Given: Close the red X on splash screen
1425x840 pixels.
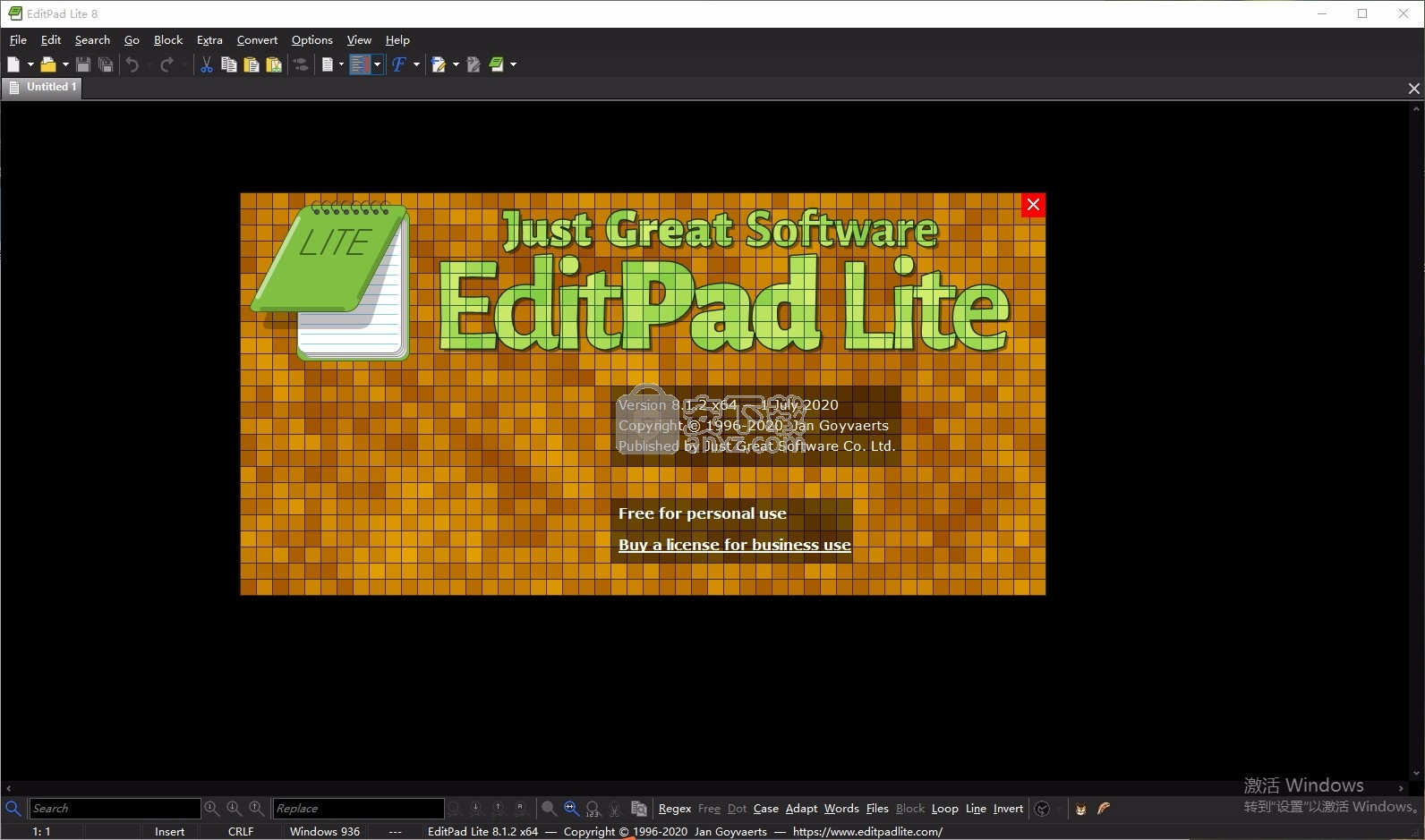Looking at the screenshot, I should 1033,205.
